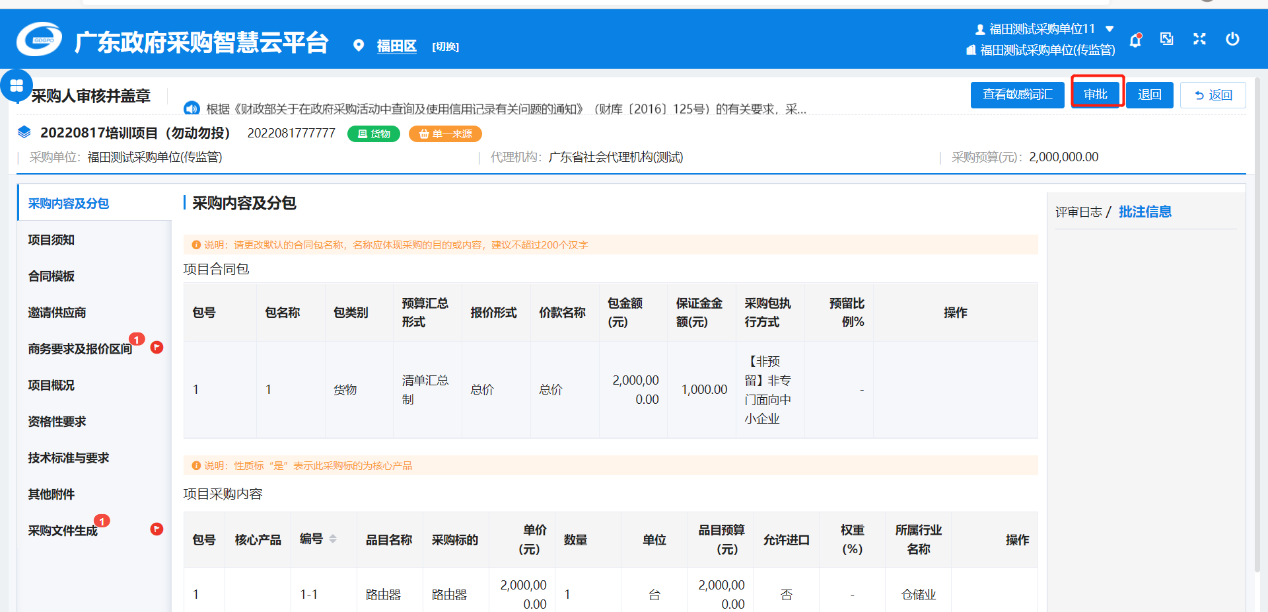Open the 技术标准与要求 sidebar tab

pos(94,458)
